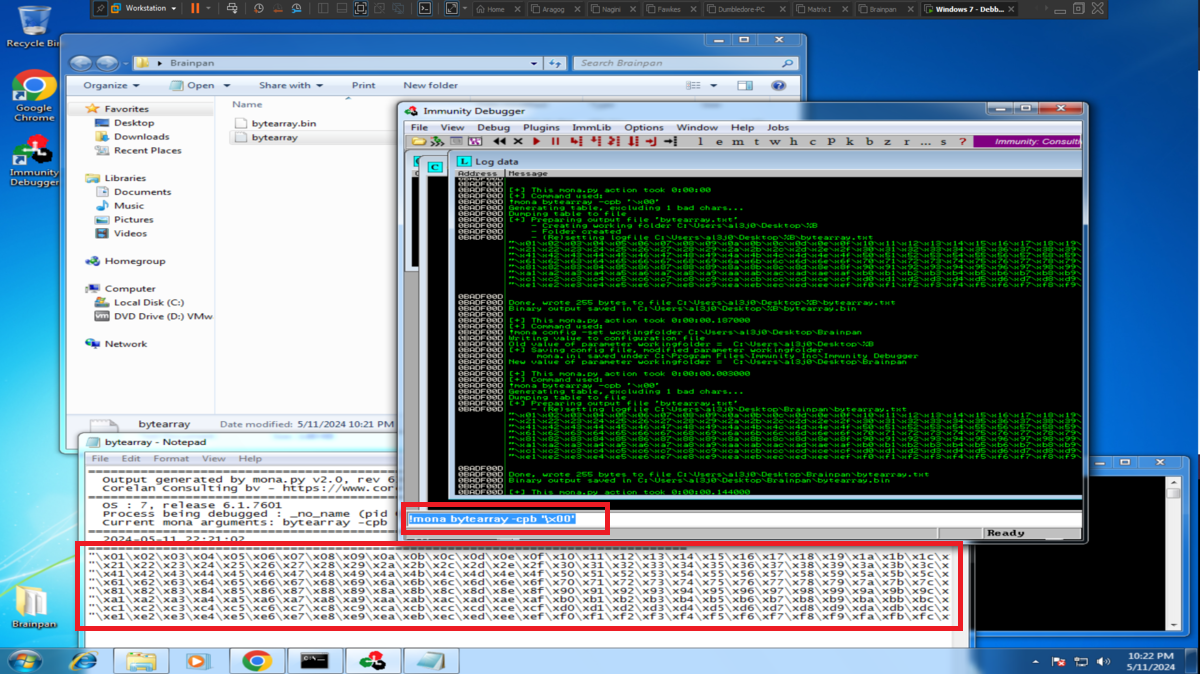Open Immunity Debugger desktop shortcut

[34, 161]
